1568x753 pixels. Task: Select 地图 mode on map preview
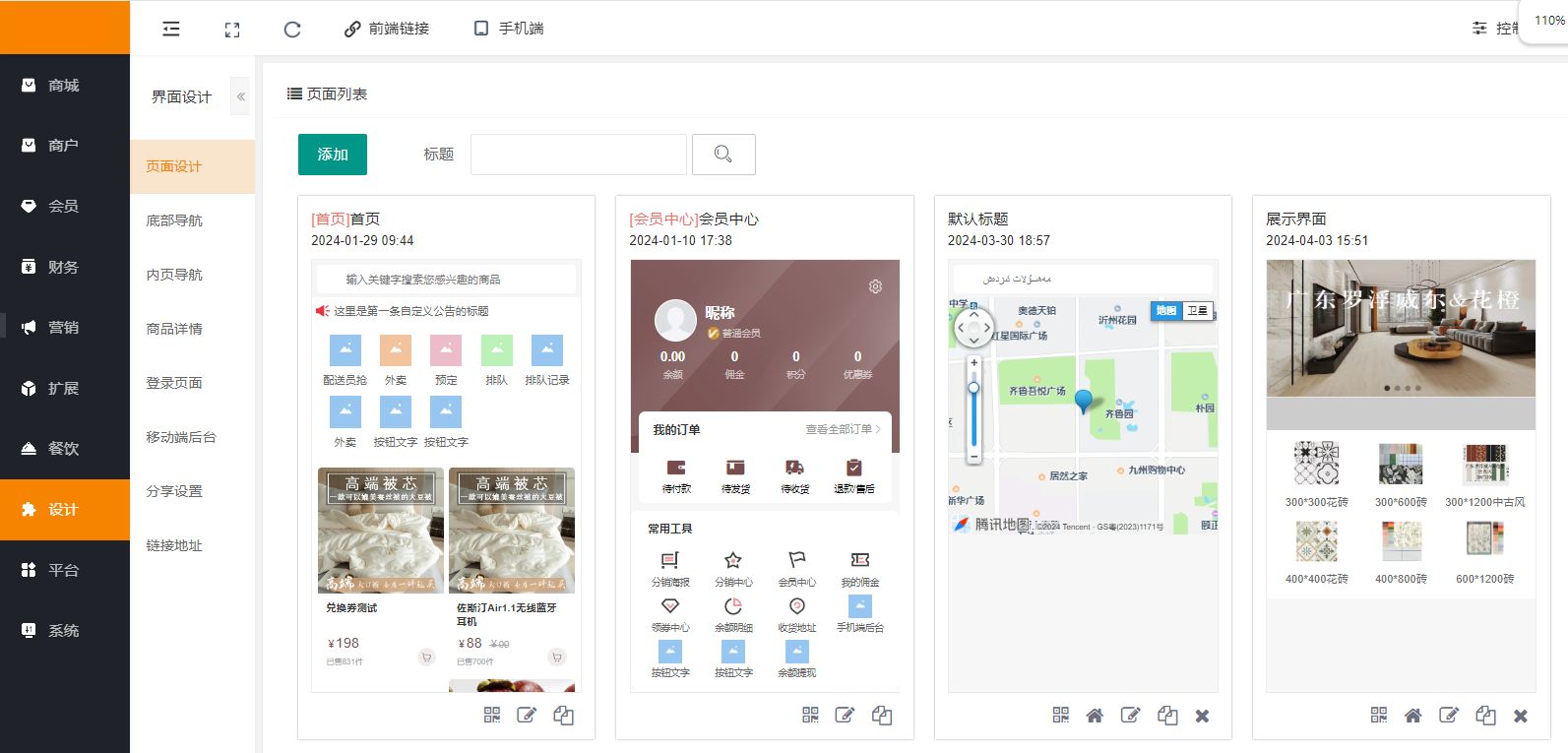point(1166,310)
